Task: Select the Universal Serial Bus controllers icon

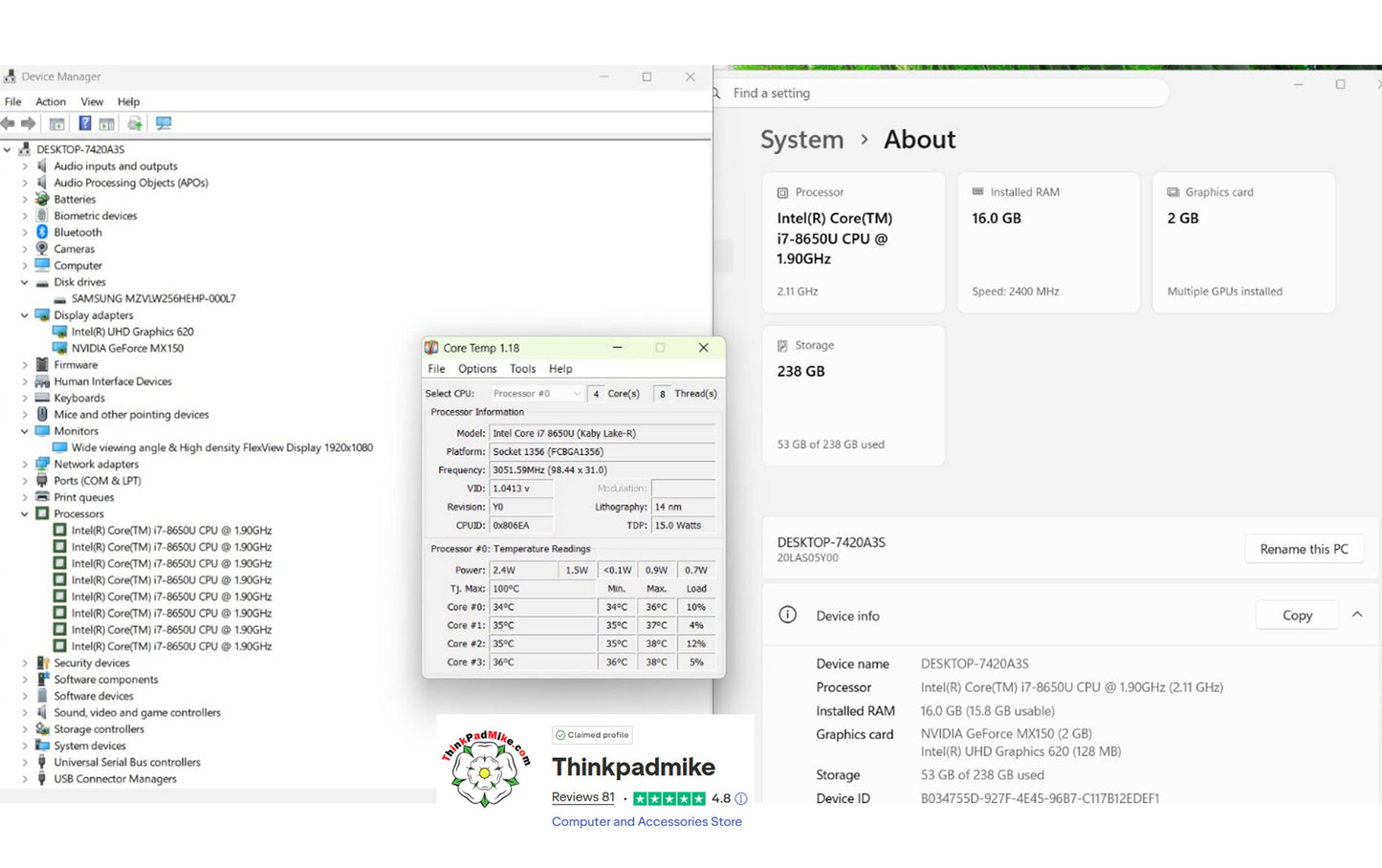Action: pyautogui.click(x=42, y=762)
